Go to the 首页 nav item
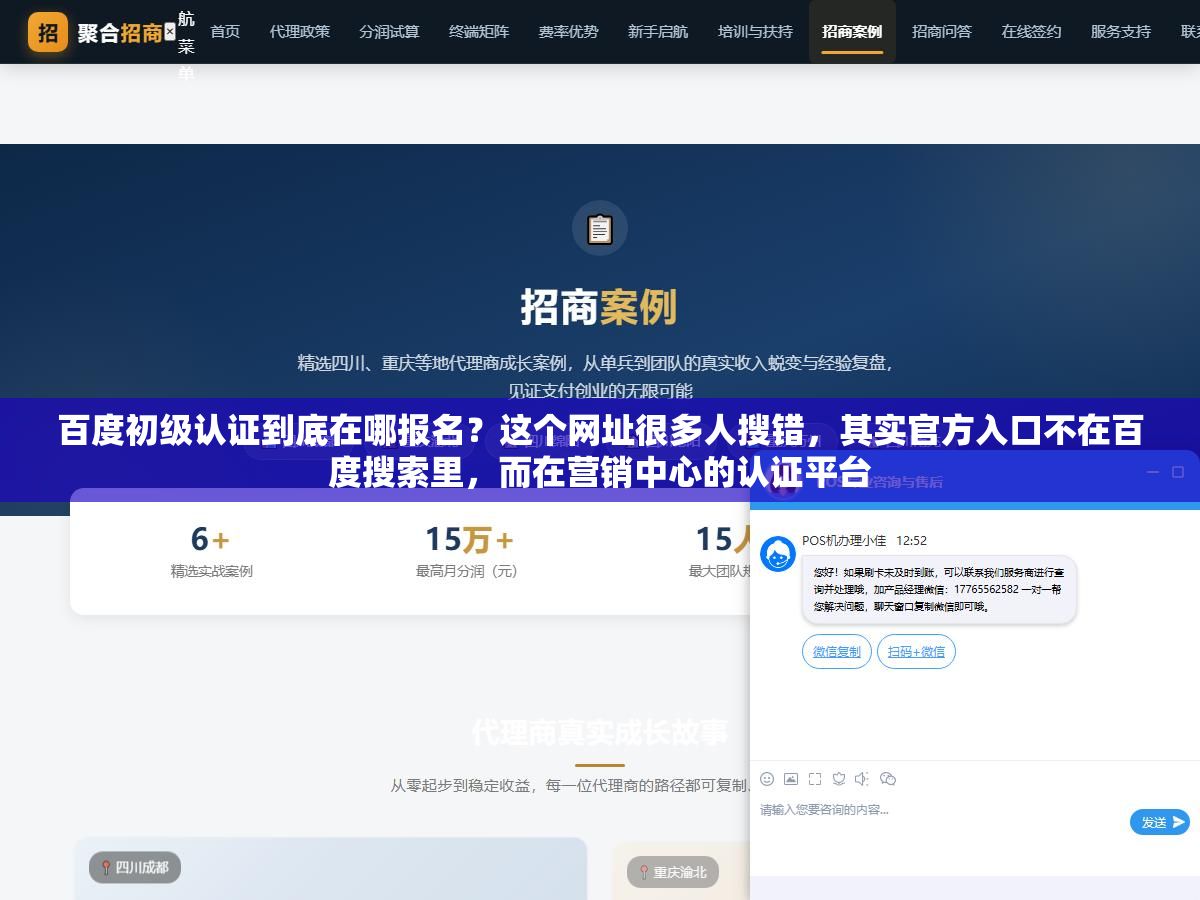Viewport: 1200px width, 900px height. click(x=225, y=32)
